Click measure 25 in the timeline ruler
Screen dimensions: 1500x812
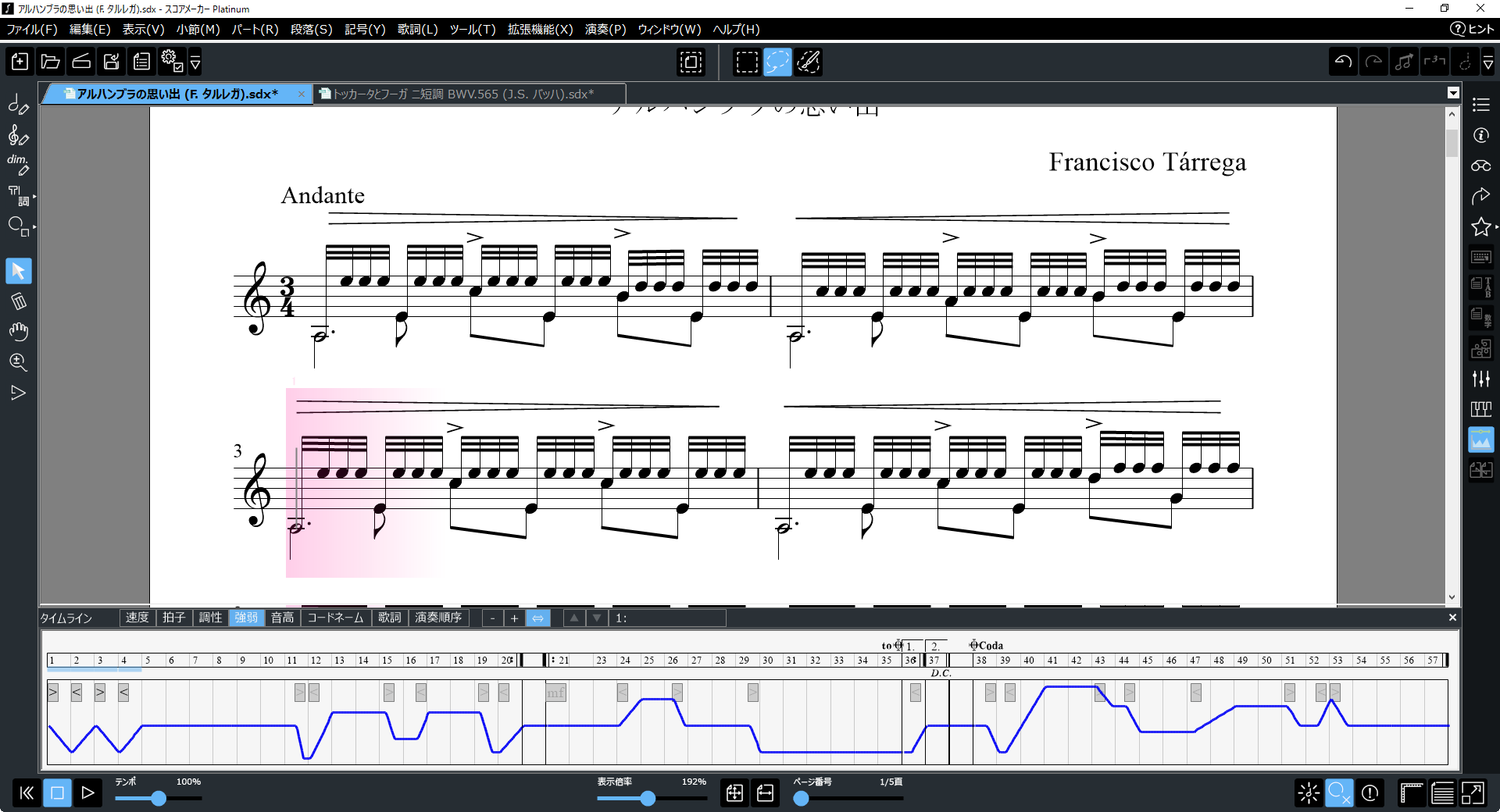(648, 661)
